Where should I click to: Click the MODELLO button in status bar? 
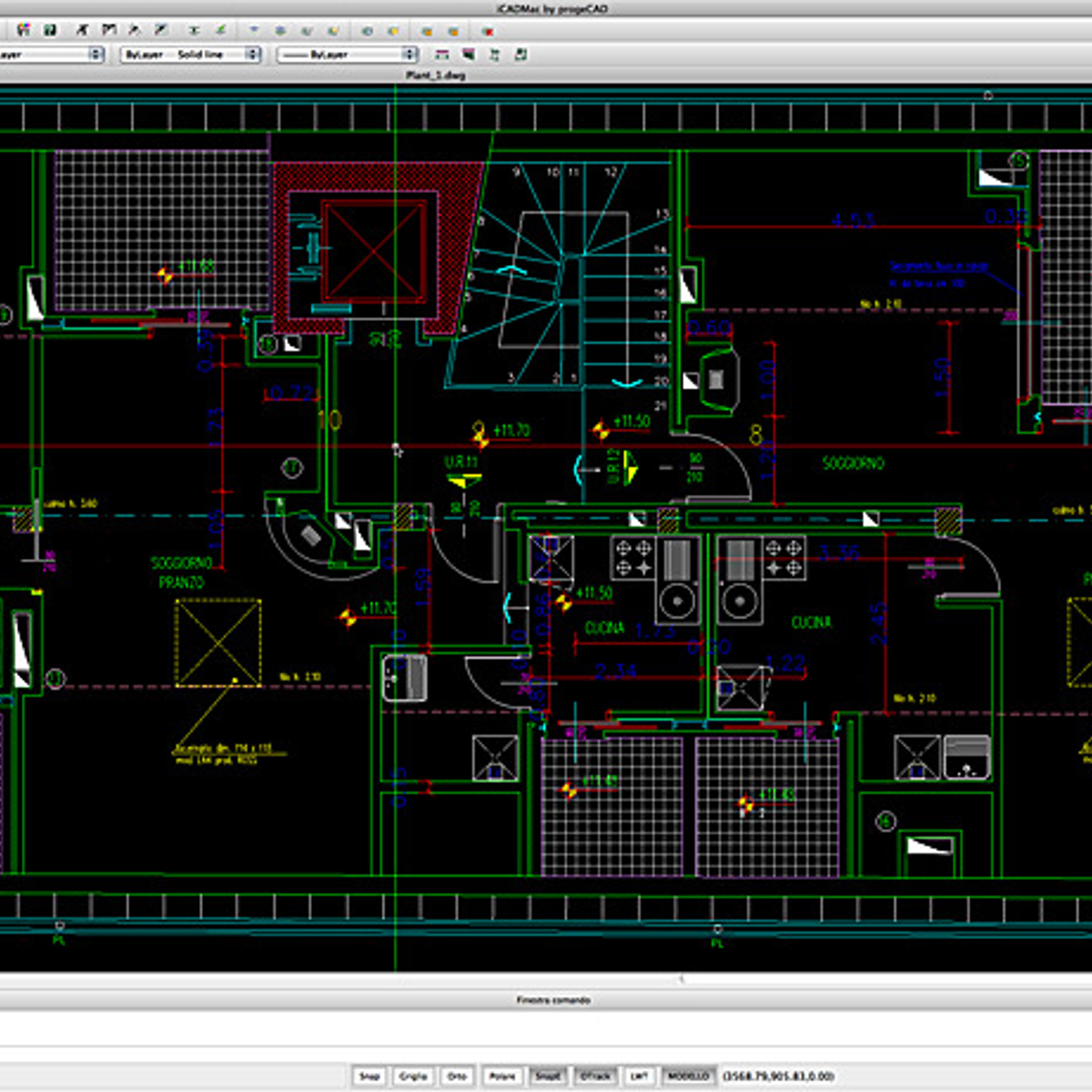click(688, 1076)
